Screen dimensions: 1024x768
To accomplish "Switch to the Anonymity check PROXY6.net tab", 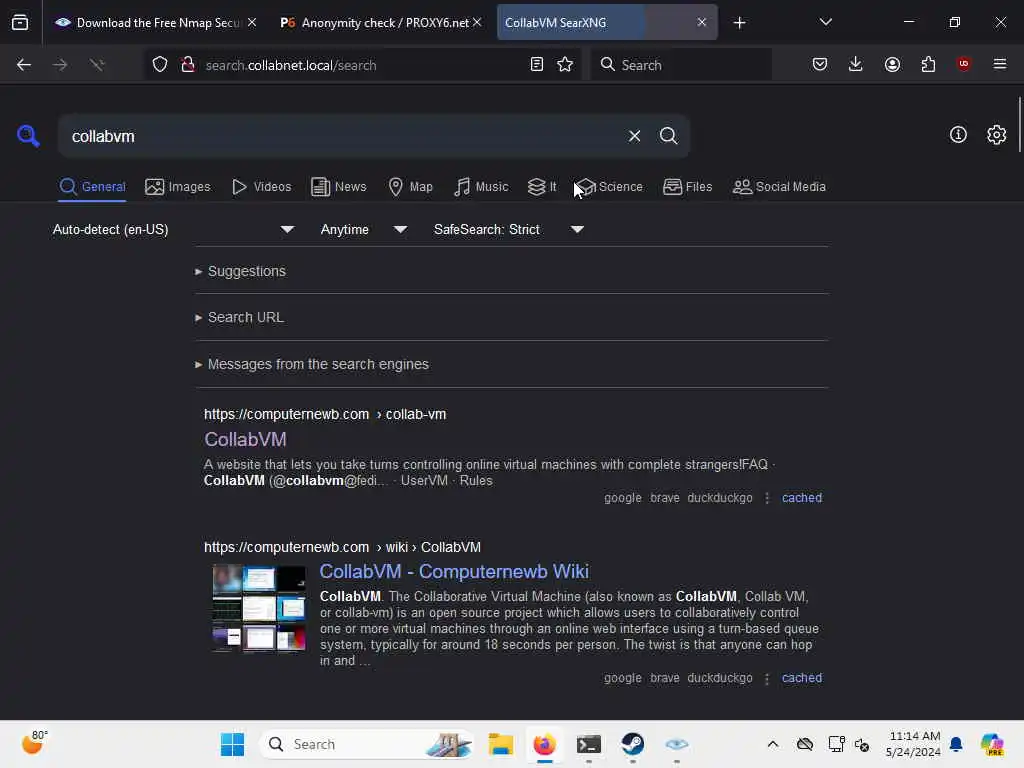I will [x=374, y=23].
